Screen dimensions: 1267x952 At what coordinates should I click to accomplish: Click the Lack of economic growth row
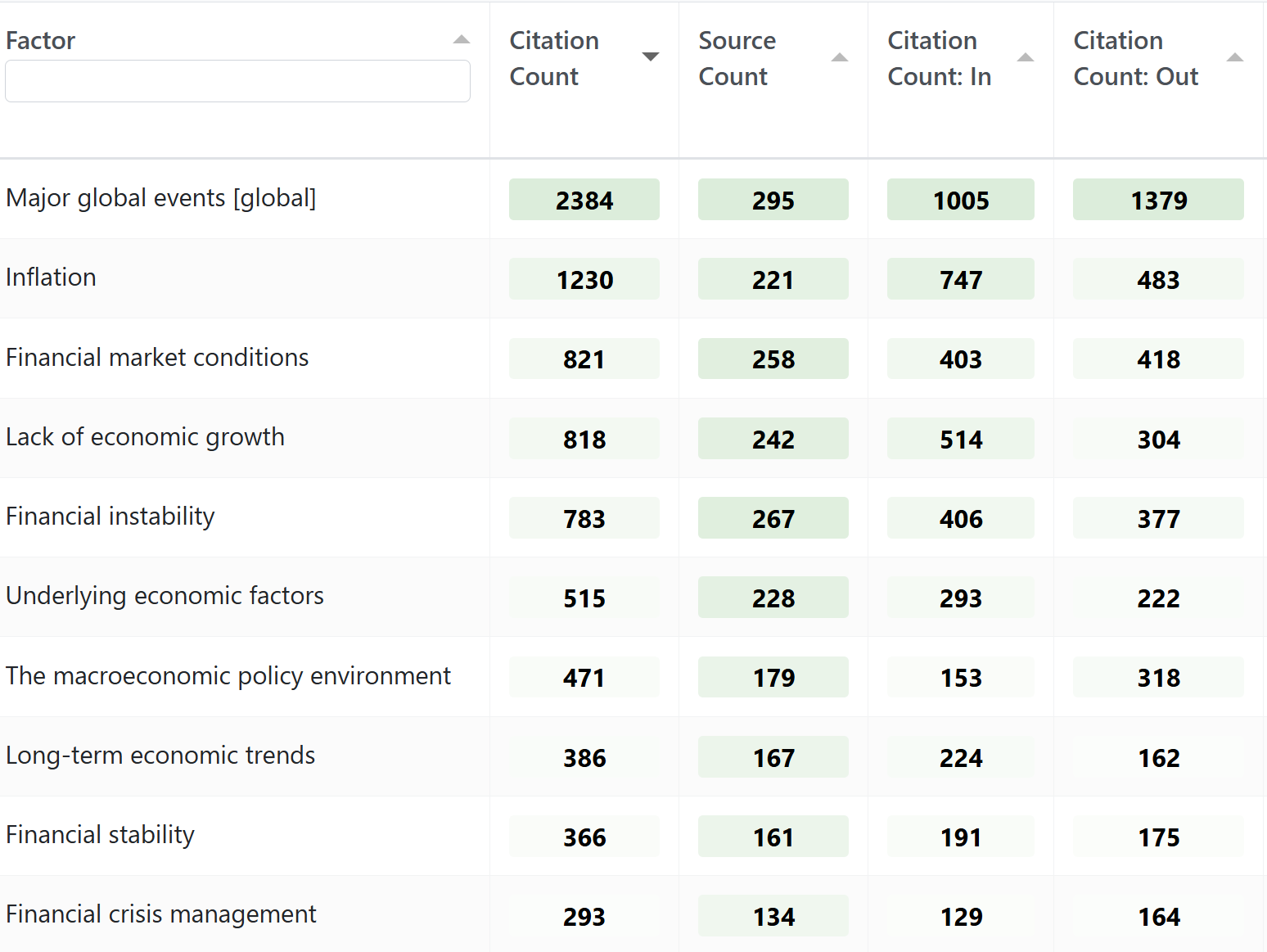point(145,437)
